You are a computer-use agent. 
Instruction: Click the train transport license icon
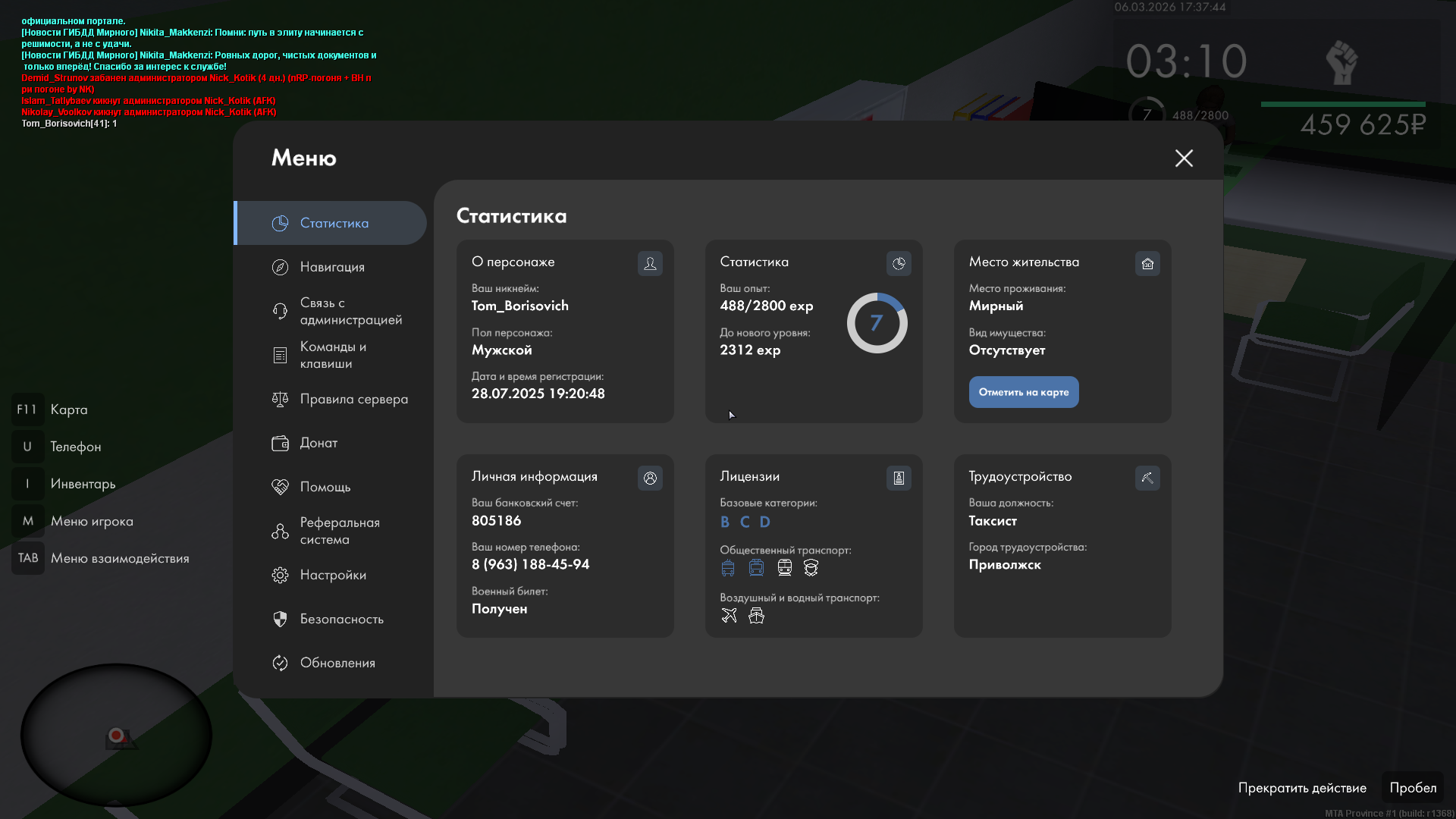[785, 567]
